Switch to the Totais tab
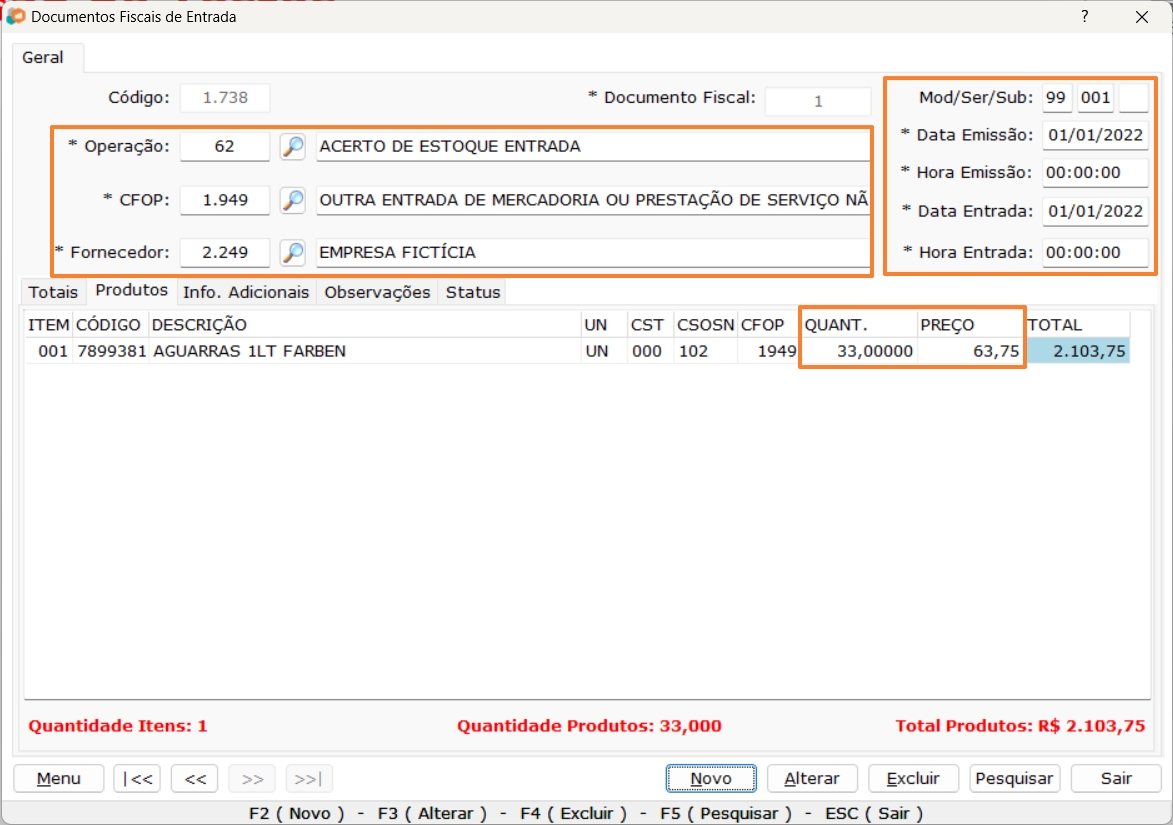 pyautogui.click(x=53, y=292)
